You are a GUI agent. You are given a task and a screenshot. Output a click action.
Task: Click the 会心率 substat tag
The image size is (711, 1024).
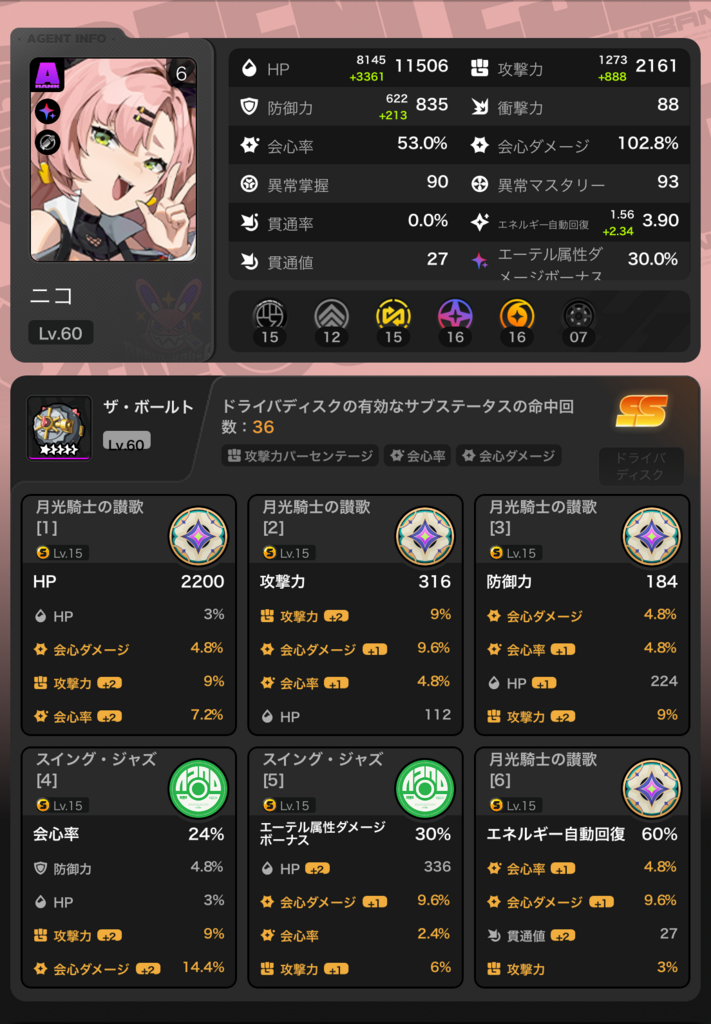click(x=418, y=456)
